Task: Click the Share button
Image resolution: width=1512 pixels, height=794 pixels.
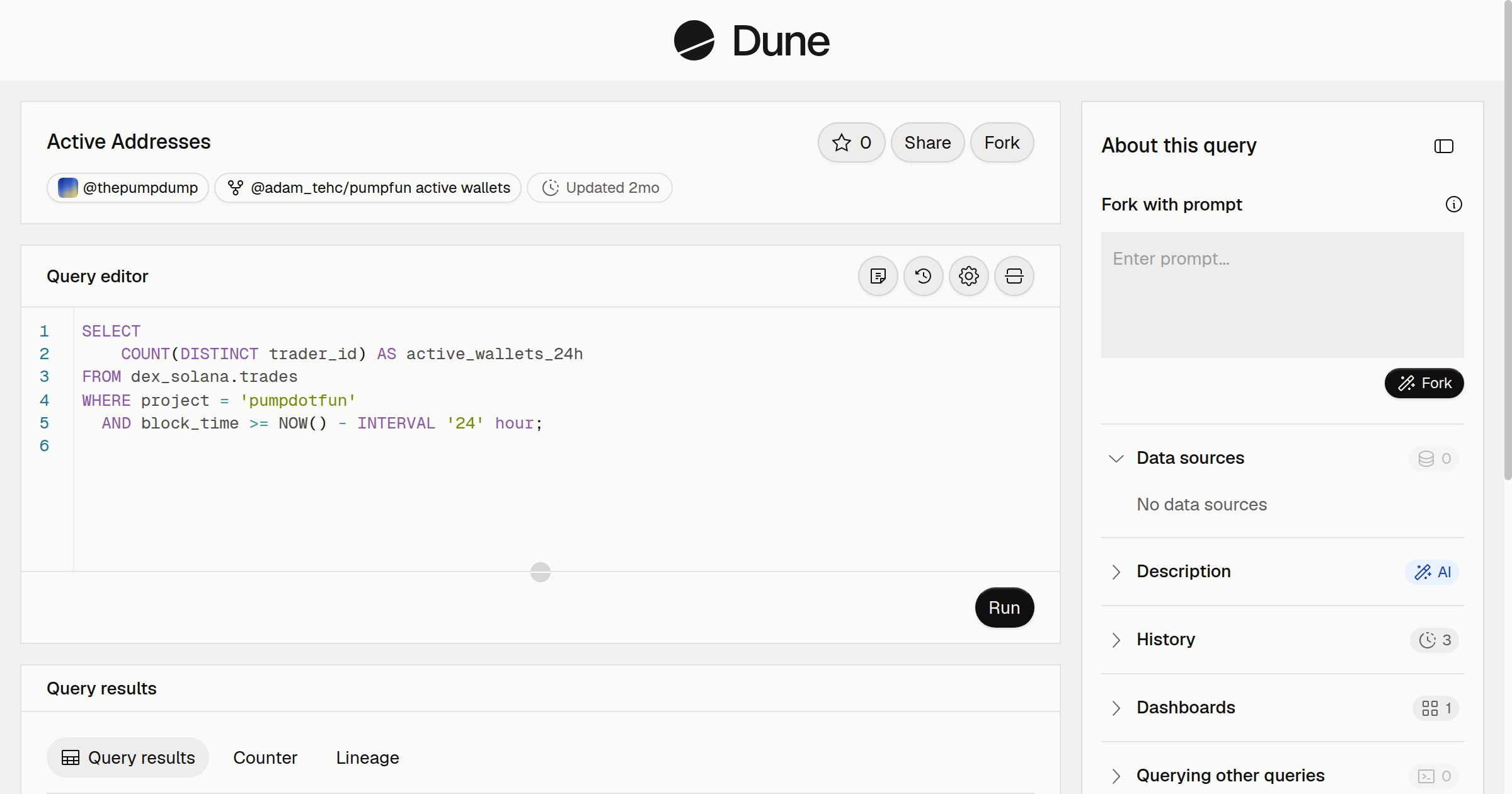Action: [x=927, y=142]
